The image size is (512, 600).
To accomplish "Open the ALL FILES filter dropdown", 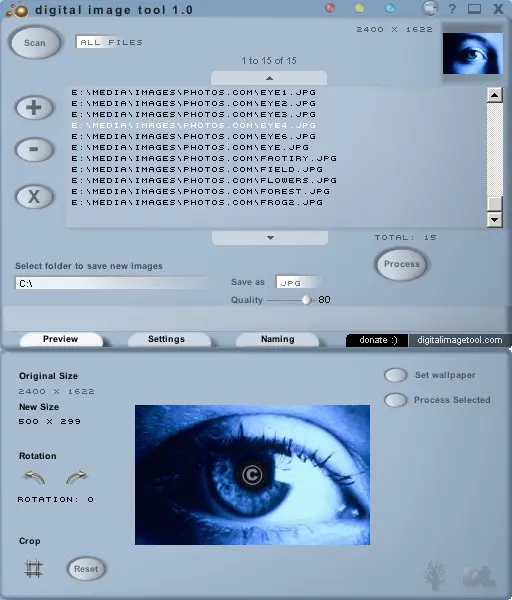I will click(x=111, y=42).
